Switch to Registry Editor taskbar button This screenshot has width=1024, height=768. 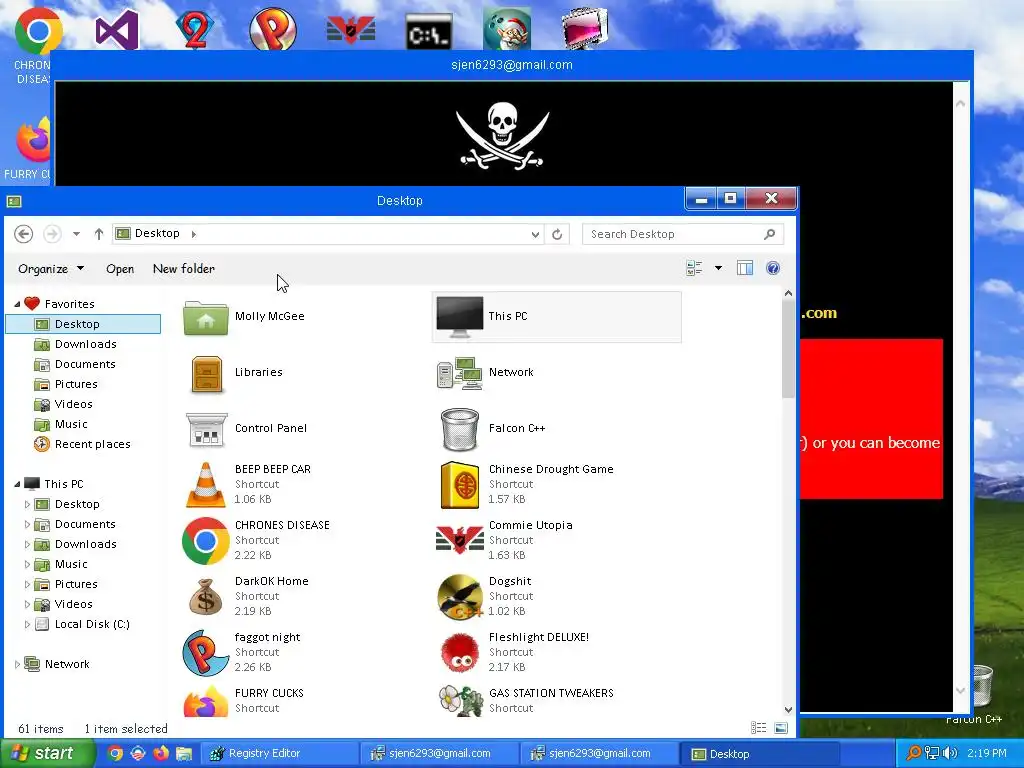click(279, 754)
